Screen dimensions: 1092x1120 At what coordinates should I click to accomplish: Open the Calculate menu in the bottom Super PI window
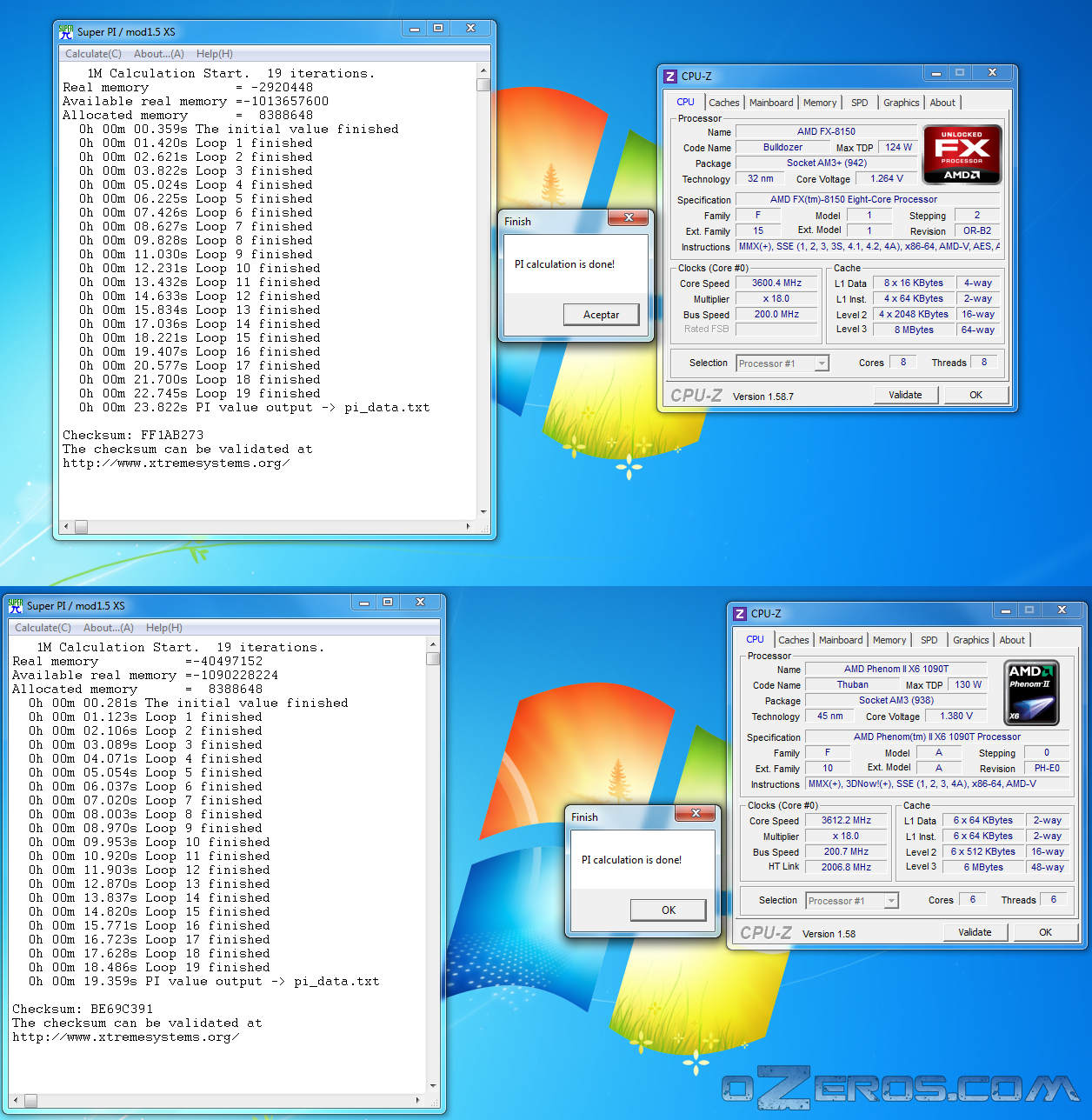click(x=43, y=628)
